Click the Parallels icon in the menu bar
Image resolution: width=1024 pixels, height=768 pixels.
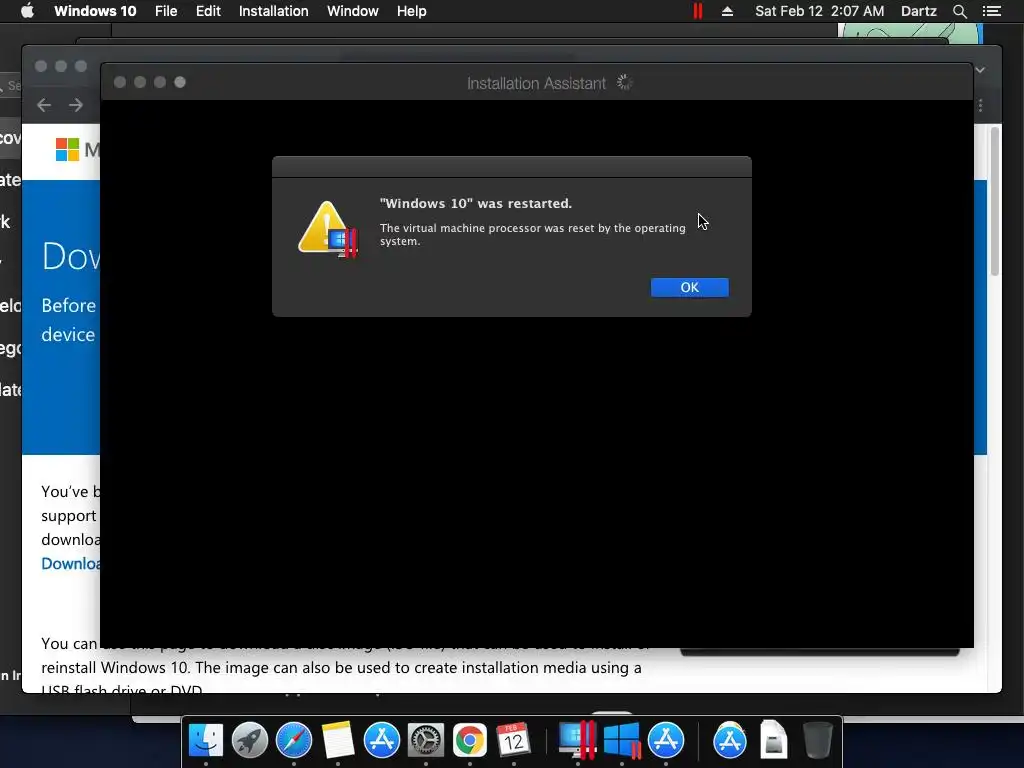pos(697,11)
